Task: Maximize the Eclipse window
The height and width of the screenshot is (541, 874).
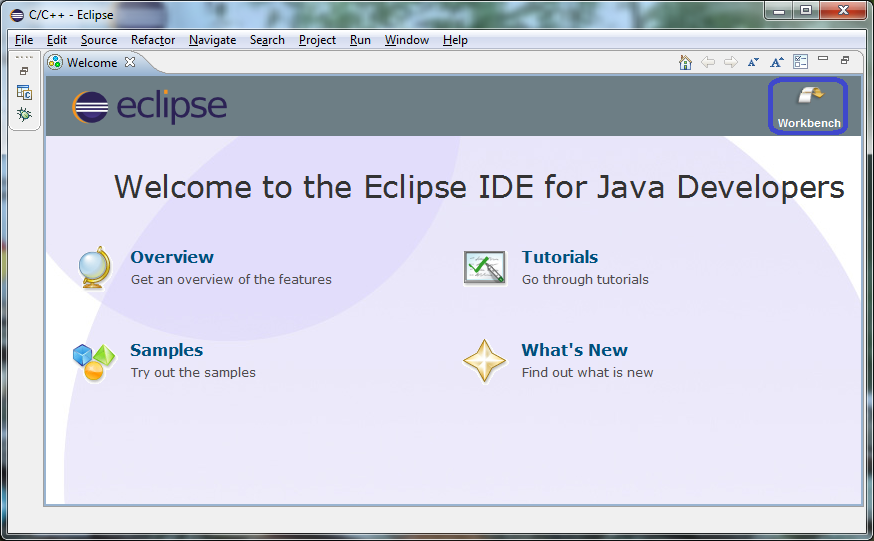Action: pos(806,11)
